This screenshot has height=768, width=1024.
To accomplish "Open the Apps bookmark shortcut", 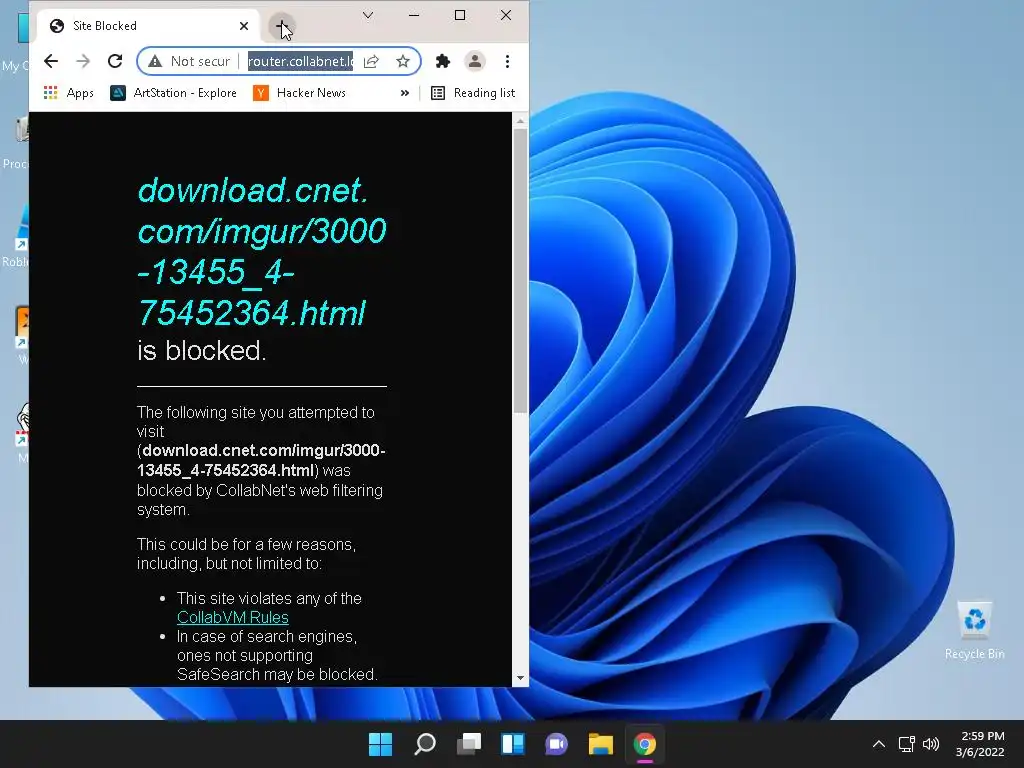I will click(69, 93).
